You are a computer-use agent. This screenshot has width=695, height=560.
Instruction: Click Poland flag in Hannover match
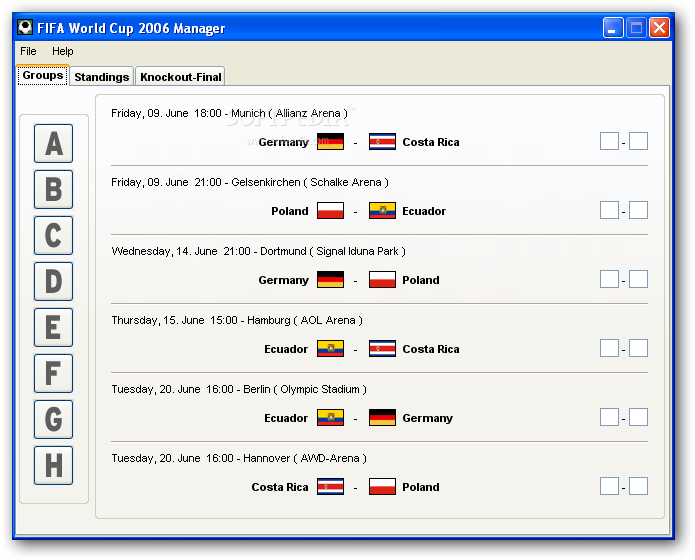pyautogui.click(x=382, y=486)
